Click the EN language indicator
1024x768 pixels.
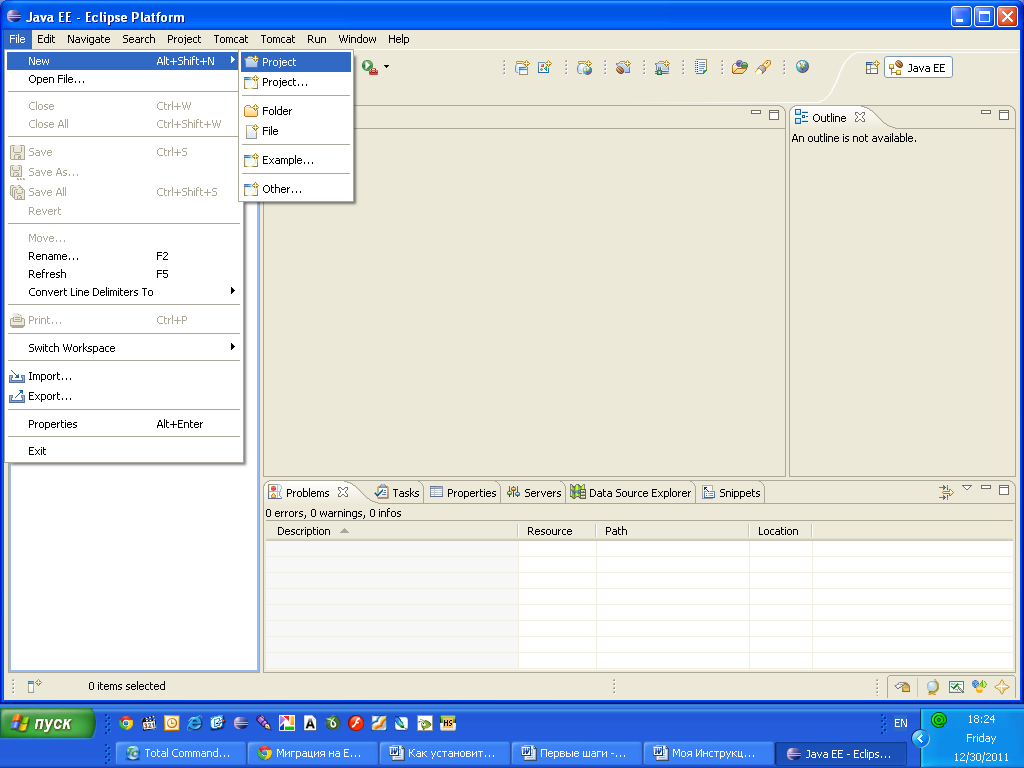click(x=901, y=723)
